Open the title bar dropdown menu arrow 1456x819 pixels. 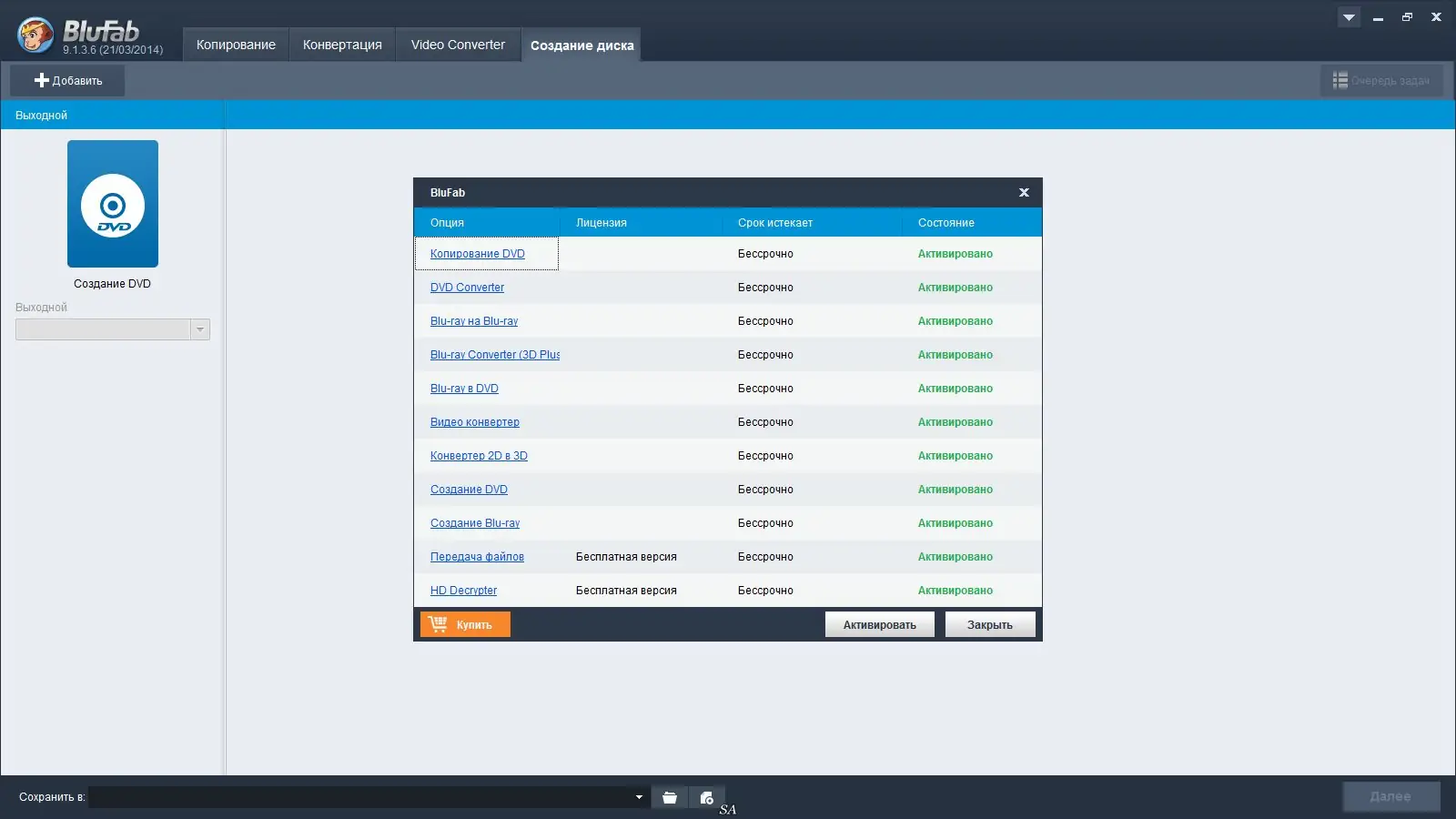[x=1349, y=17]
